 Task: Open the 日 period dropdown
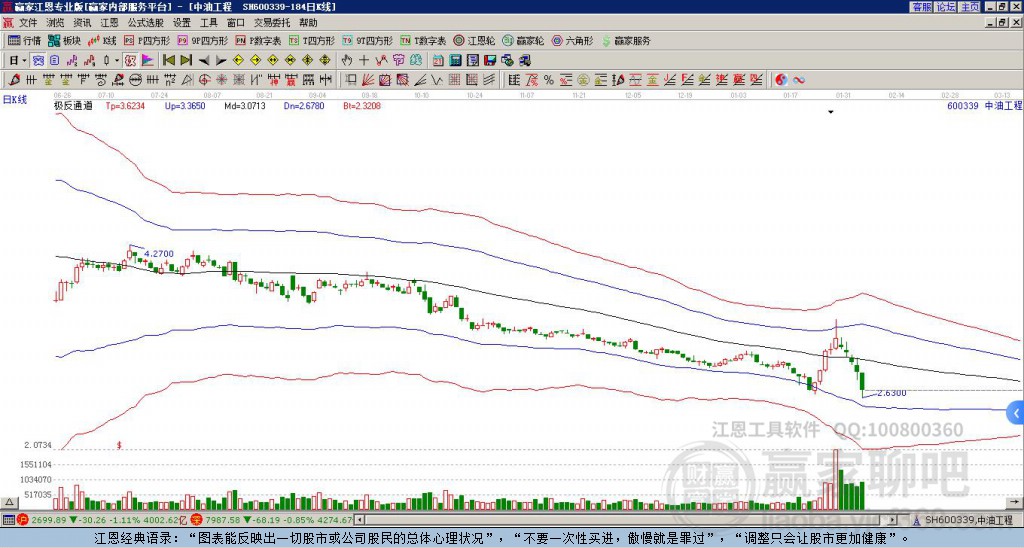click(18, 60)
